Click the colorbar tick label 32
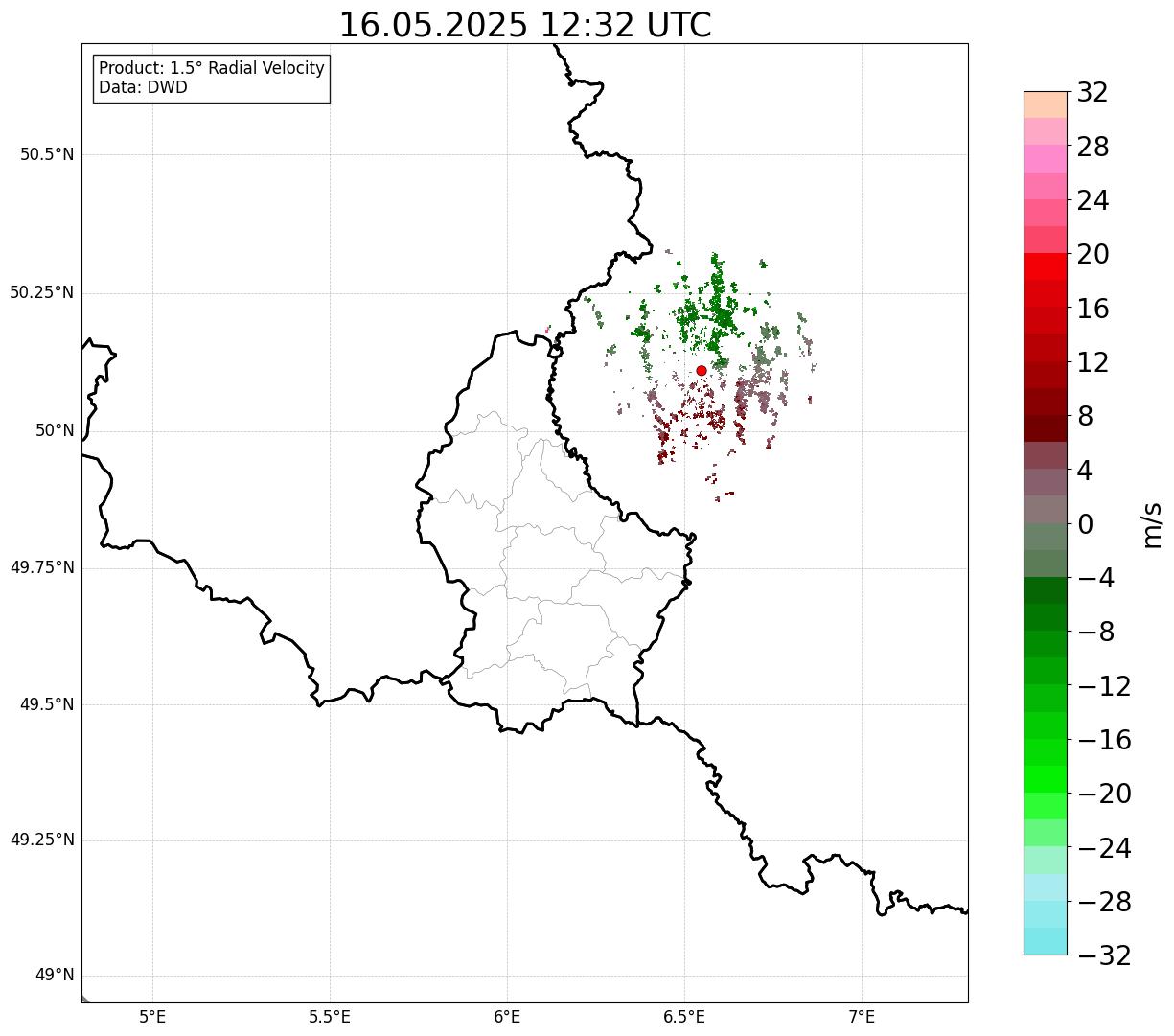1174x1036 pixels. coord(1093,93)
